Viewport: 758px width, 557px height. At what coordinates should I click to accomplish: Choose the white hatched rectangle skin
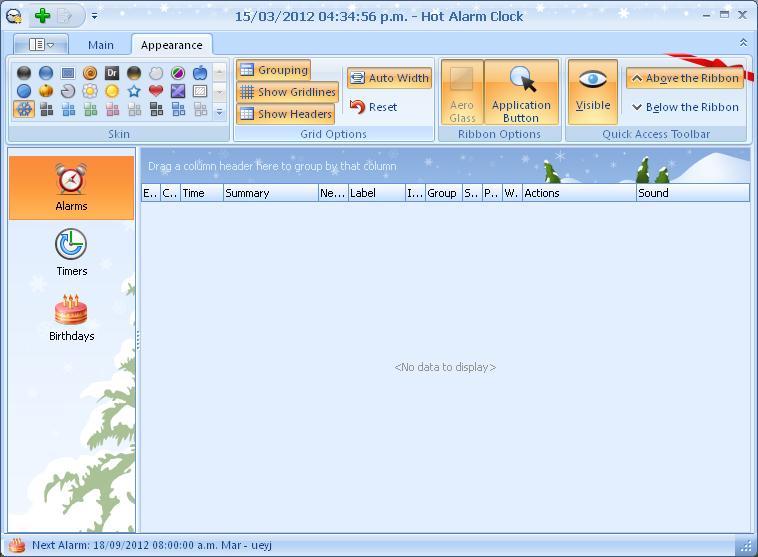pos(200,91)
